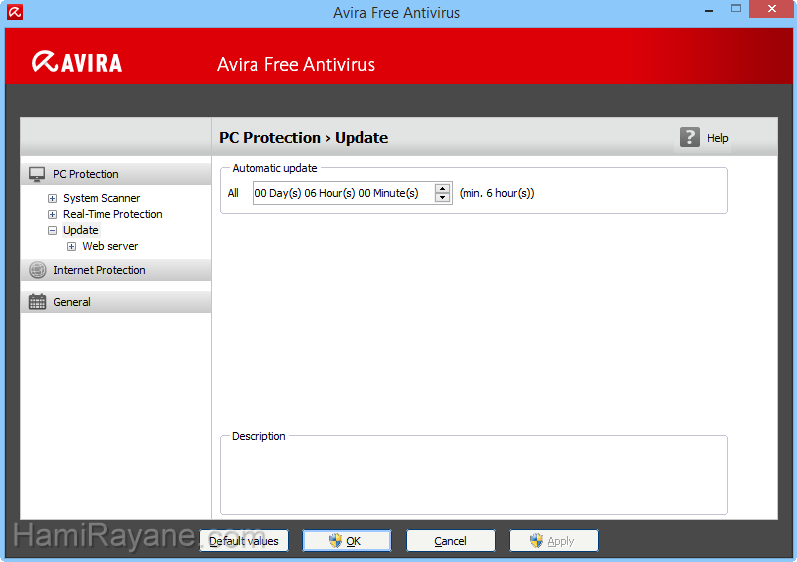Expand the Real-Time Protection tree node
The height and width of the screenshot is (562, 797).
pos(53,214)
